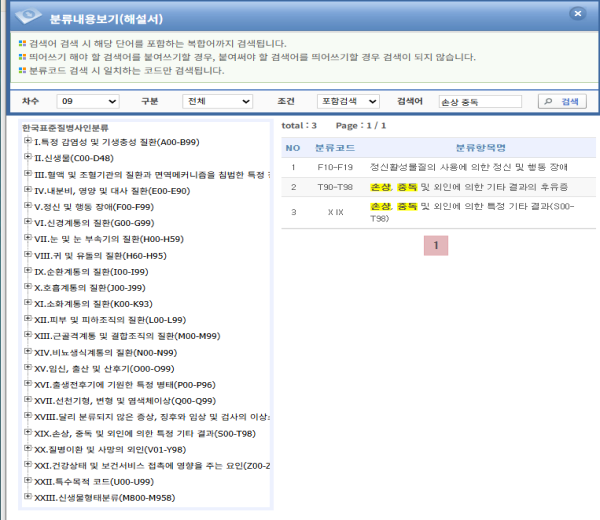Select tree label XIX.손상, 중독 및 외인 (S00-T98)
Viewport: 600px width, 520px height.
[x=145, y=434]
